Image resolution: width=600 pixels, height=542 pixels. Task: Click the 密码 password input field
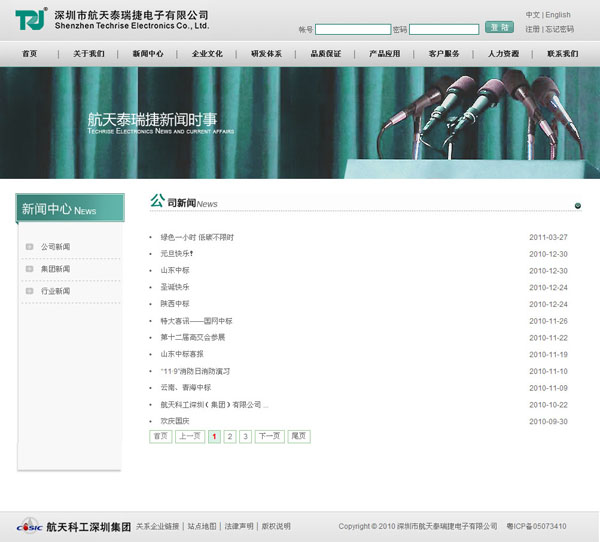(x=444, y=30)
